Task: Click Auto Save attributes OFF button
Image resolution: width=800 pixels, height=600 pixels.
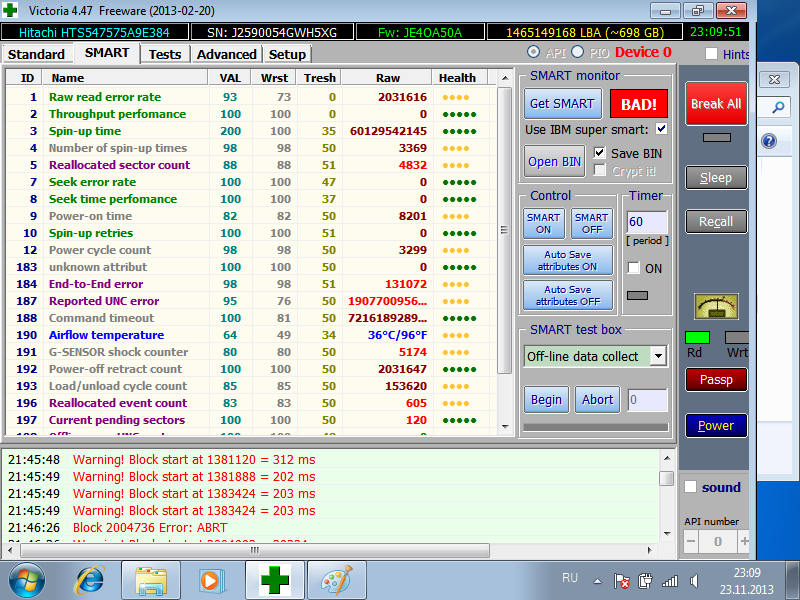Action: 567,295
